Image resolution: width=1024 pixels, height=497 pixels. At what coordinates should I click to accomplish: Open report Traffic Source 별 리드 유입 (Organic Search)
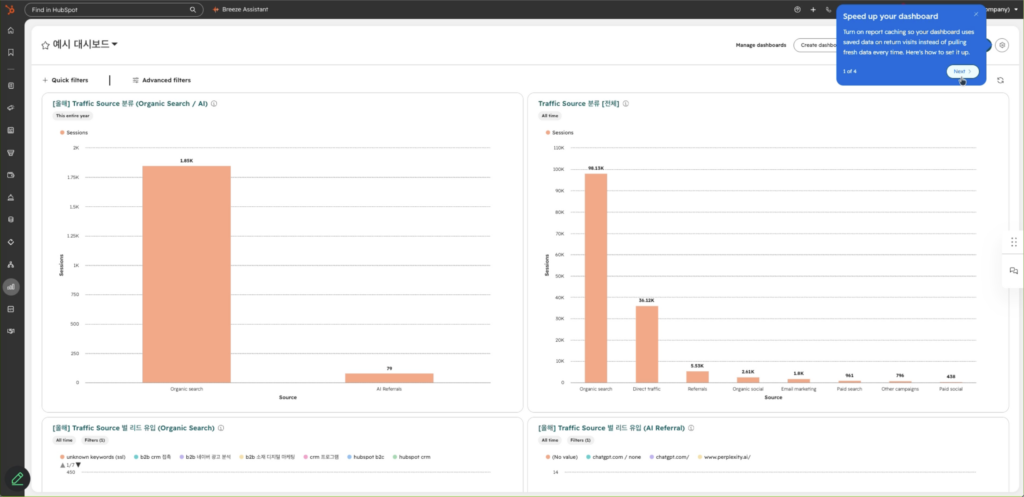click(133, 428)
